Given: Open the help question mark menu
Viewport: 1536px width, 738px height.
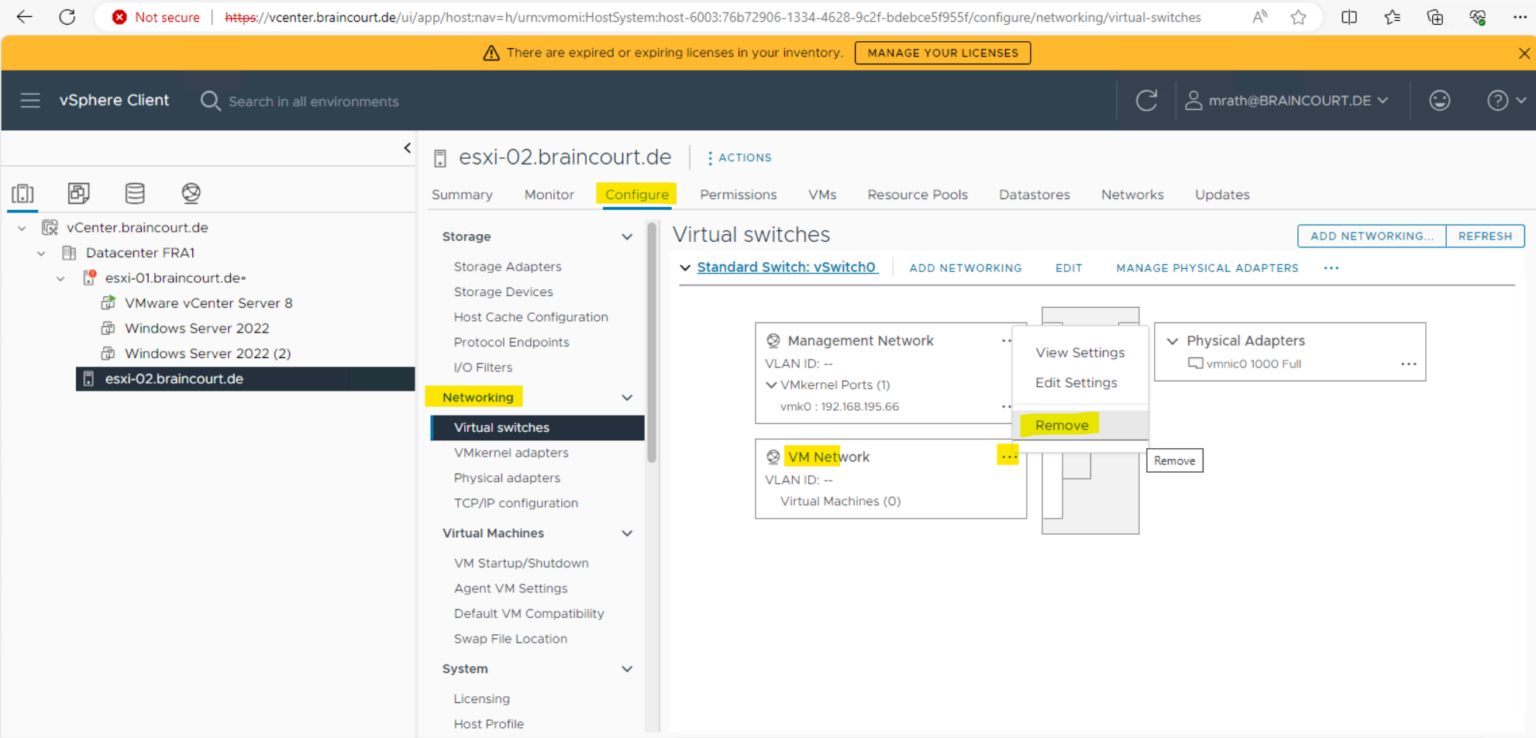Looking at the screenshot, I should click(x=1506, y=101).
